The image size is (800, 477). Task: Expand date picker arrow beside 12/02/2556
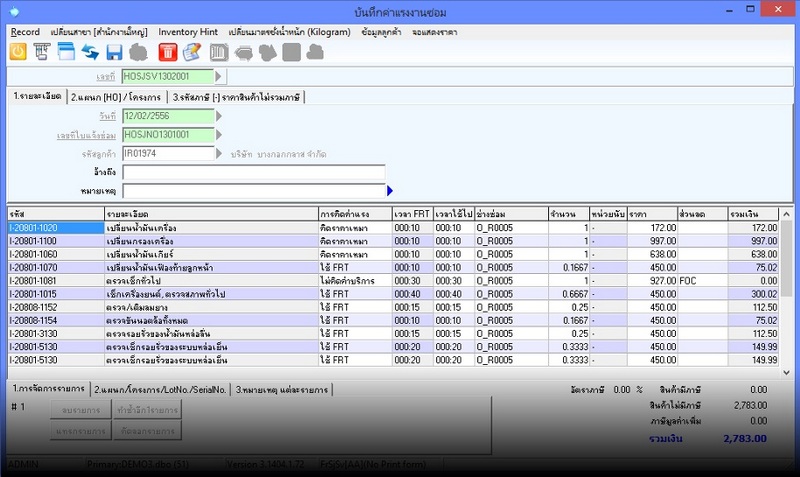pos(221,116)
